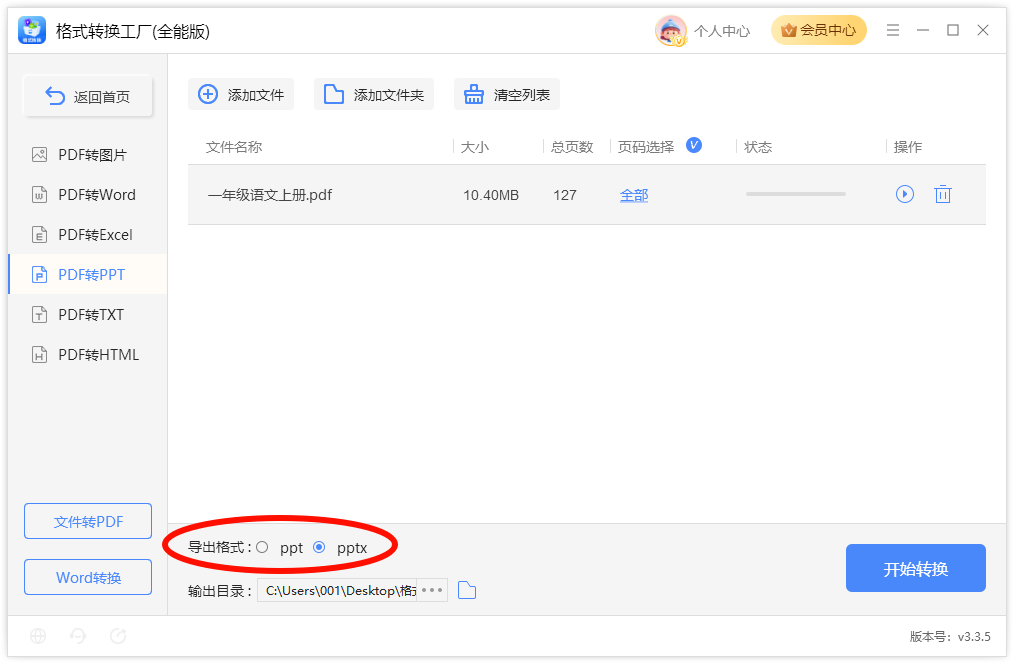Click 添加文件 to add a file
This screenshot has height=664, width=1014.
pyautogui.click(x=241, y=94)
